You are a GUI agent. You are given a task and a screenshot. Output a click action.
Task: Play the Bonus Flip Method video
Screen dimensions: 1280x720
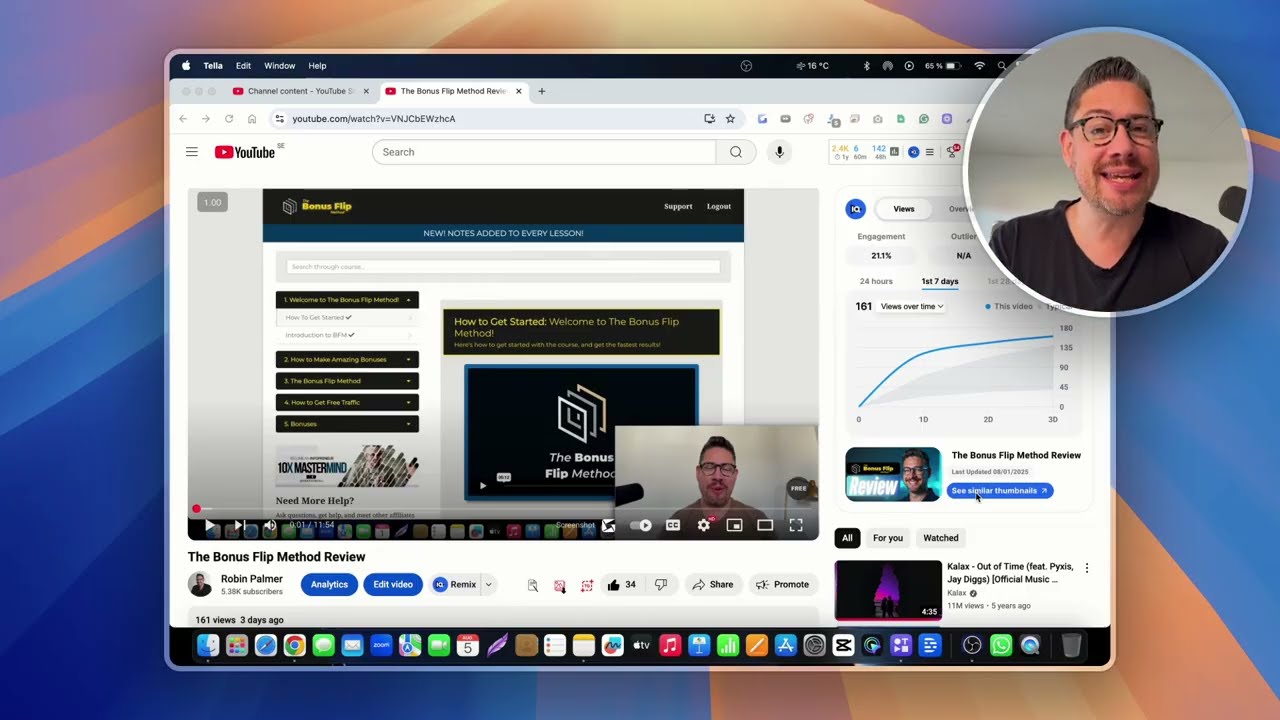click(209, 525)
